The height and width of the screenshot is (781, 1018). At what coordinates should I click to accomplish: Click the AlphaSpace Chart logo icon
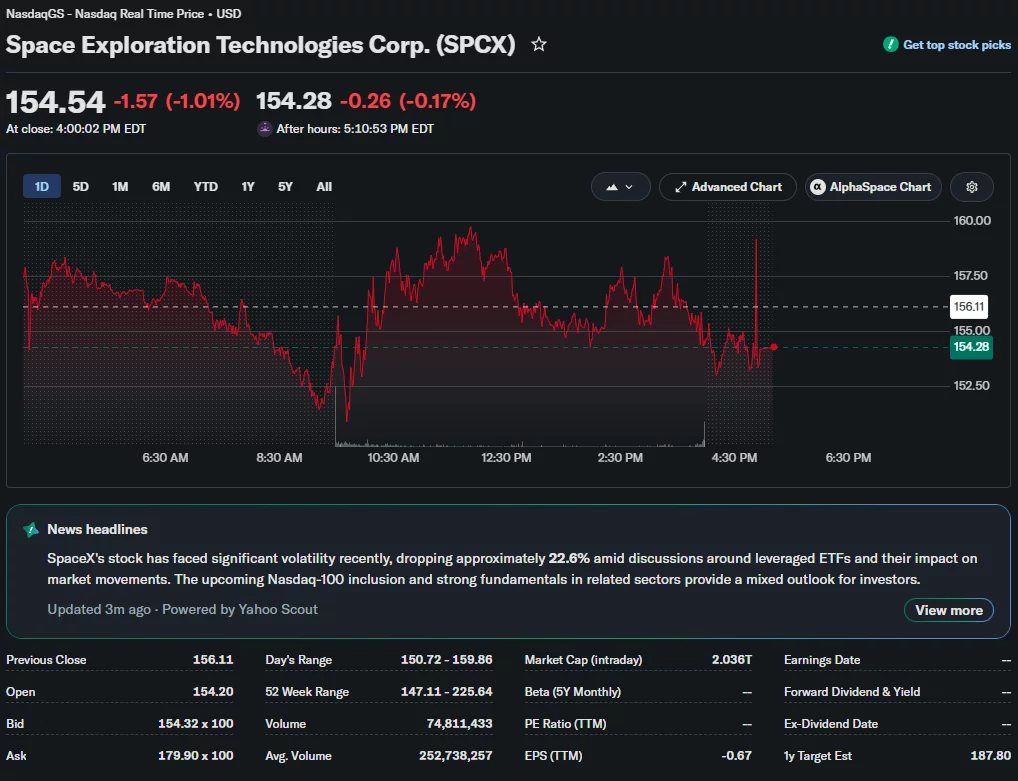(817, 187)
